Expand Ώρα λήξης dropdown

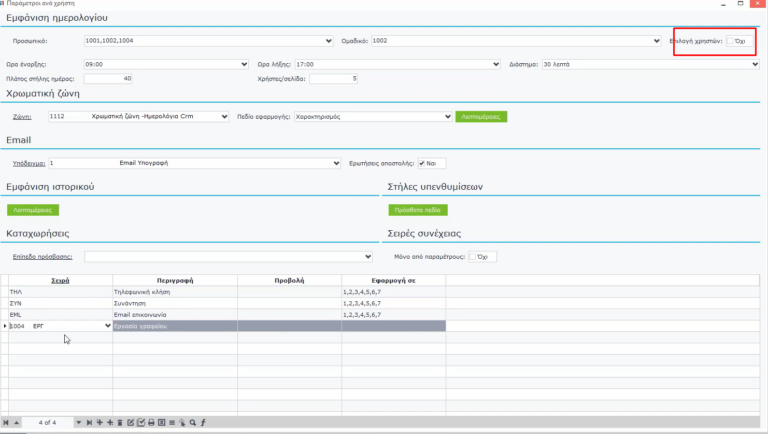point(496,64)
